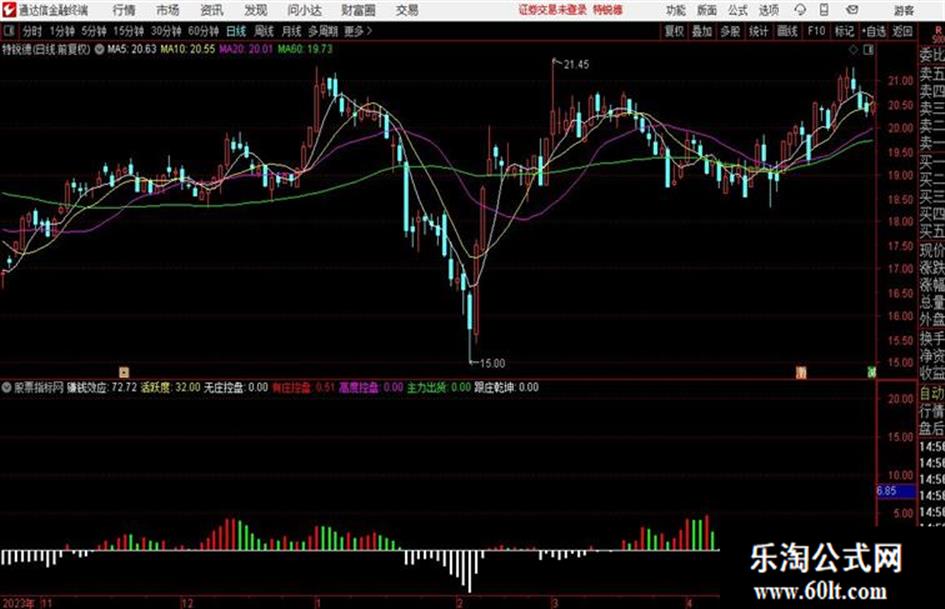945x609 pixels.
Task: Click the MA10: 20.55 value label
Action: 187,49
